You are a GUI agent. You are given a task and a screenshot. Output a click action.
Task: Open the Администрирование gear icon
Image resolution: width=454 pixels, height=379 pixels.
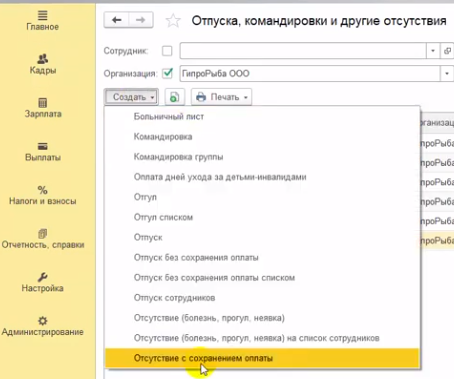tap(43, 321)
